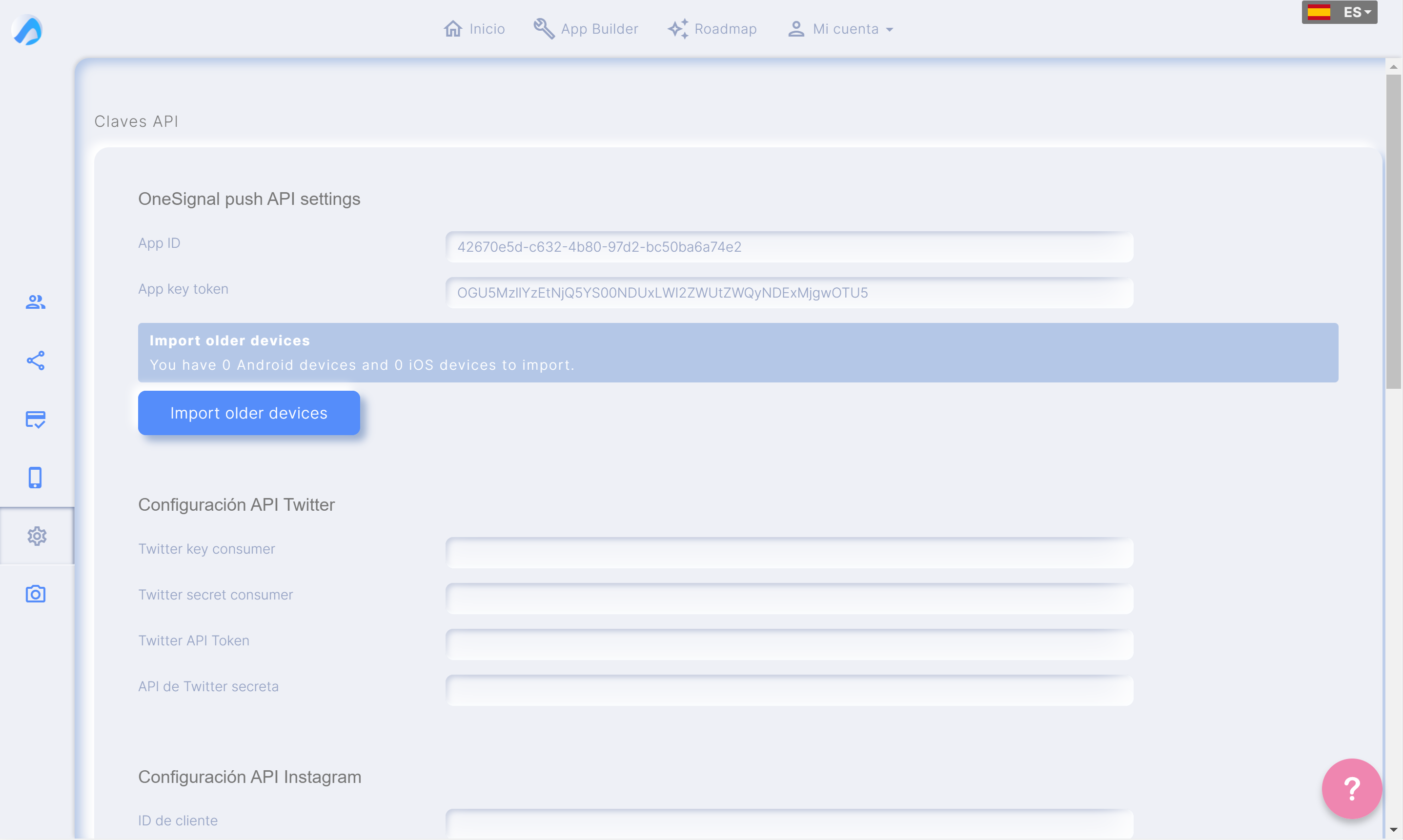Image resolution: width=1403 pixels, height=840 pixels.
Task: Open Roadmap from top navigation
Action: 712,29
